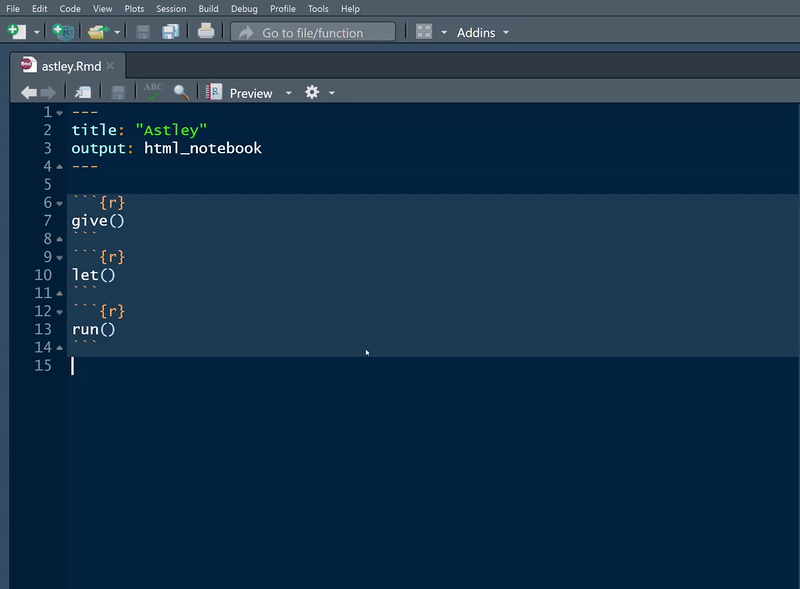The image size is (800, 589).
Task: Open the Profile menu
Action: 283,9
